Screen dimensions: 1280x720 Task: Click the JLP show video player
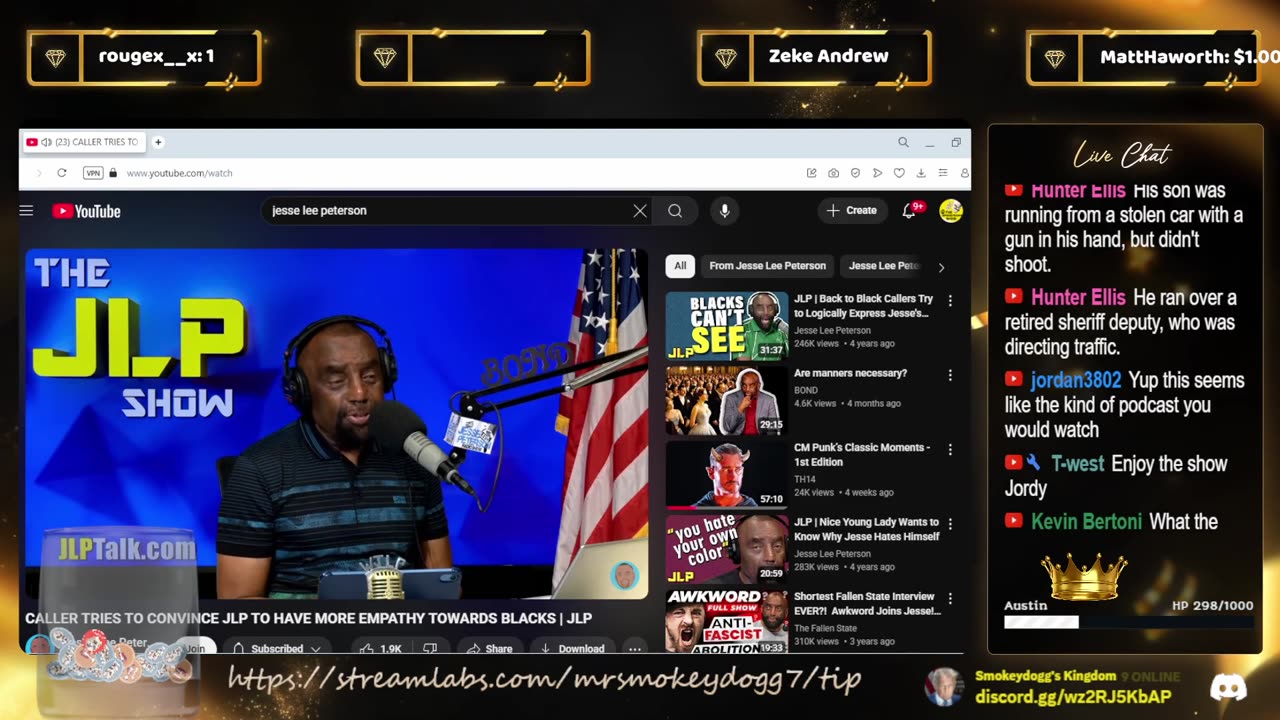(x=336, y=423)
